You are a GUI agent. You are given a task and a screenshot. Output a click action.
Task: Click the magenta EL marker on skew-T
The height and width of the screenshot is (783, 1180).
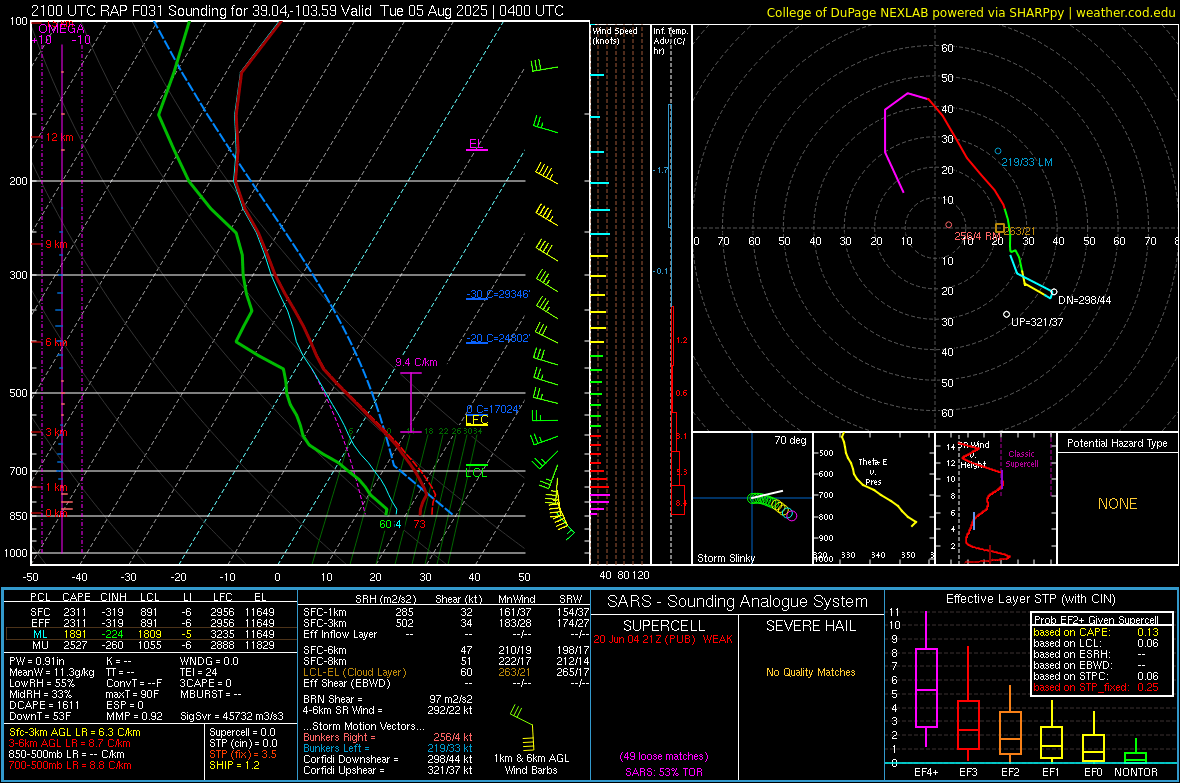(476, 145)
